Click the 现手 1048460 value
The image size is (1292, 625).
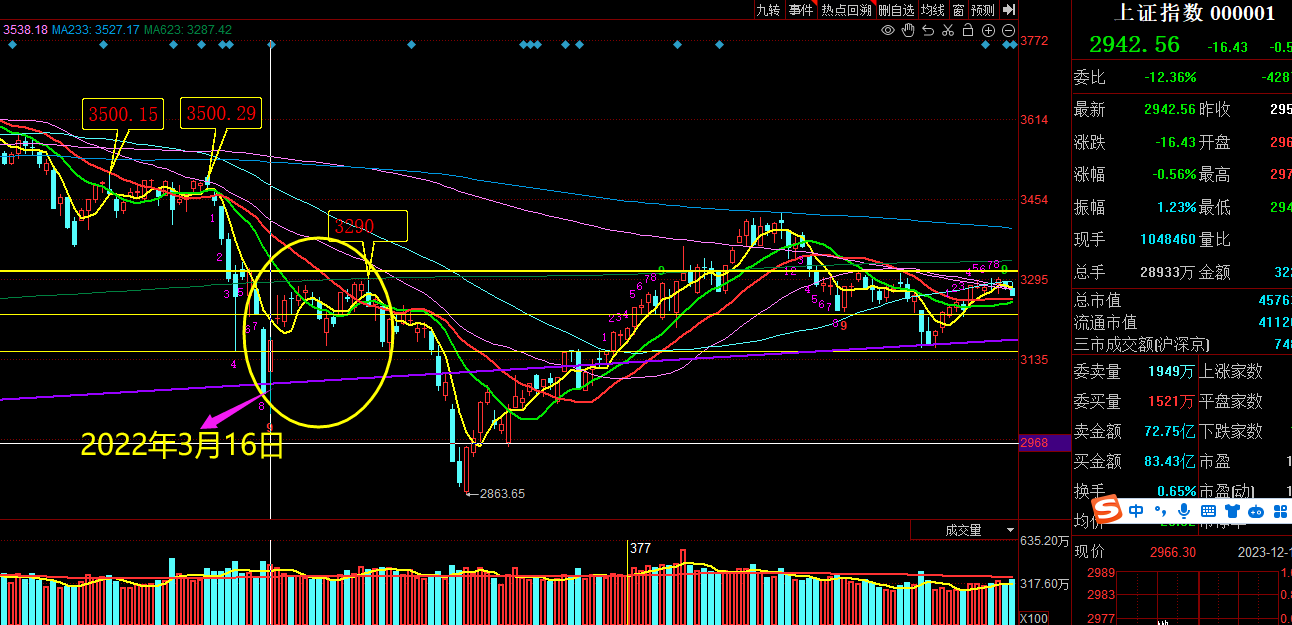pos(1168,239)
